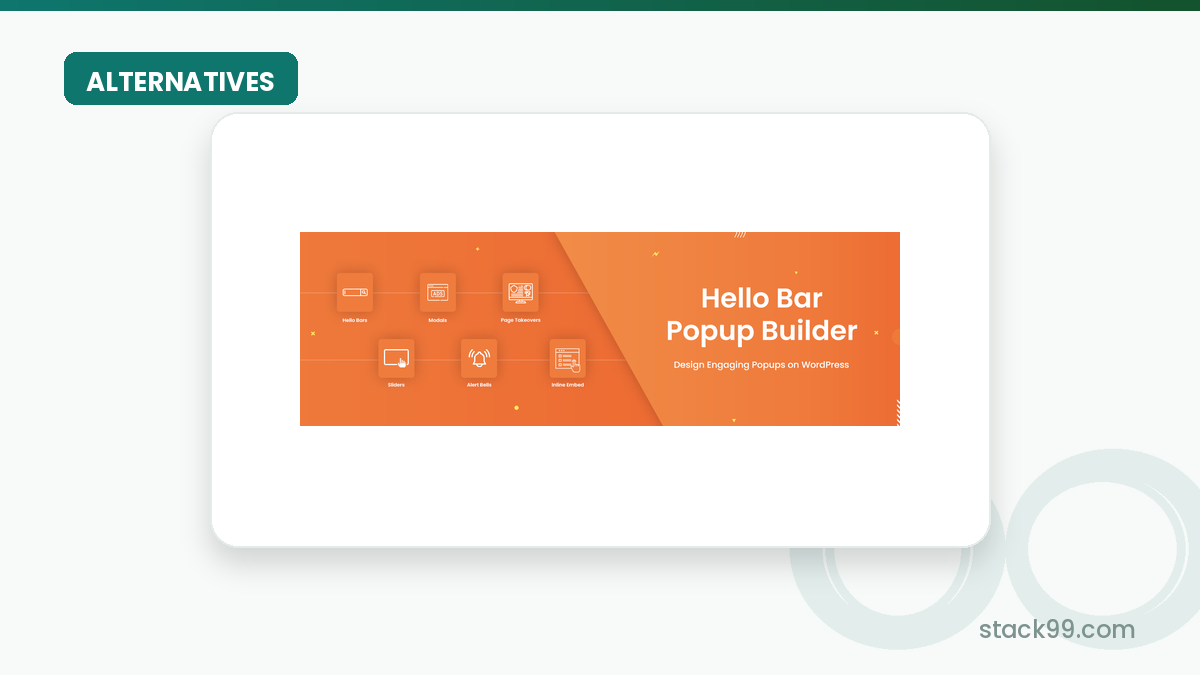
Task: Click 'Design Engaging Popups on WordPress' subtitle
Action: coord(761,365)
